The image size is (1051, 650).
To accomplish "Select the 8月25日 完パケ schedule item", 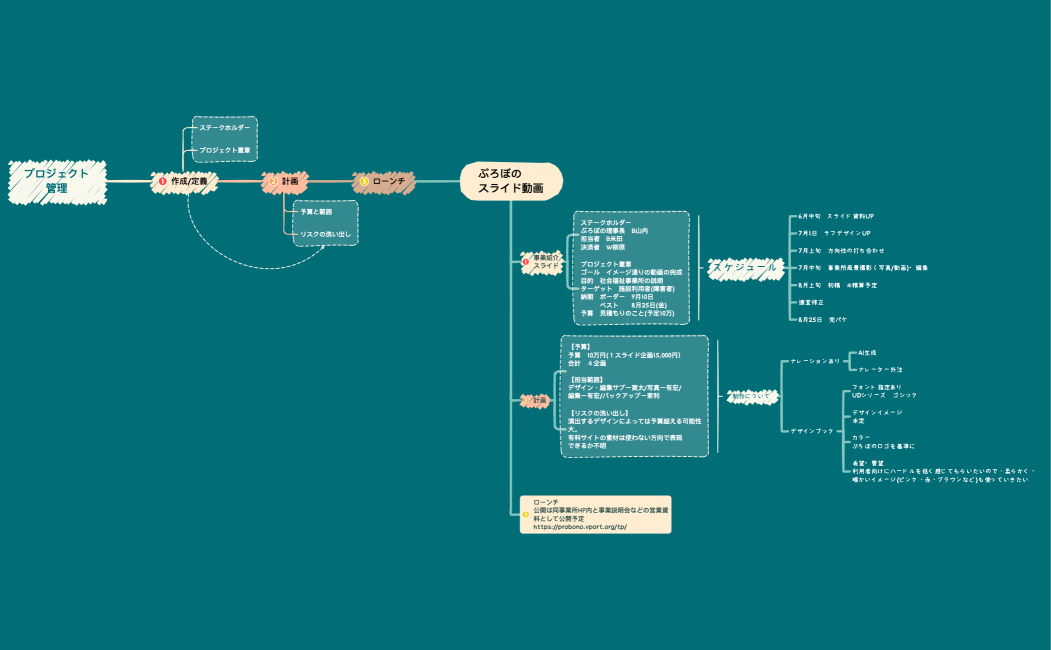I will (x=823, y=319).
